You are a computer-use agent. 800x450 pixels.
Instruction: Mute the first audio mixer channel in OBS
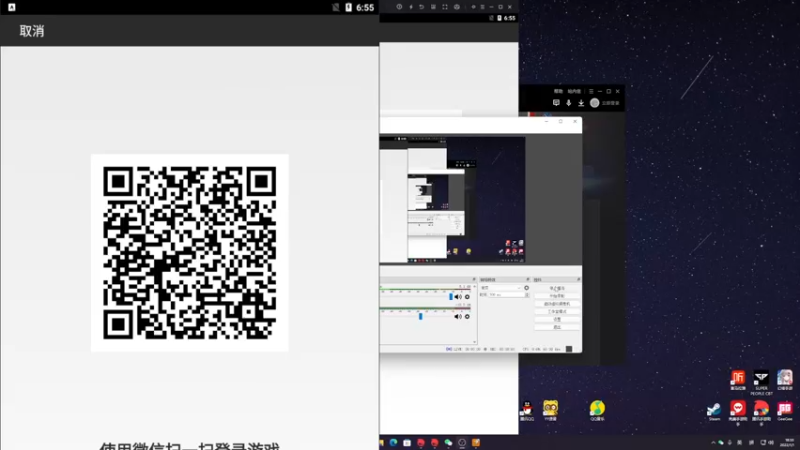(458, 297)
